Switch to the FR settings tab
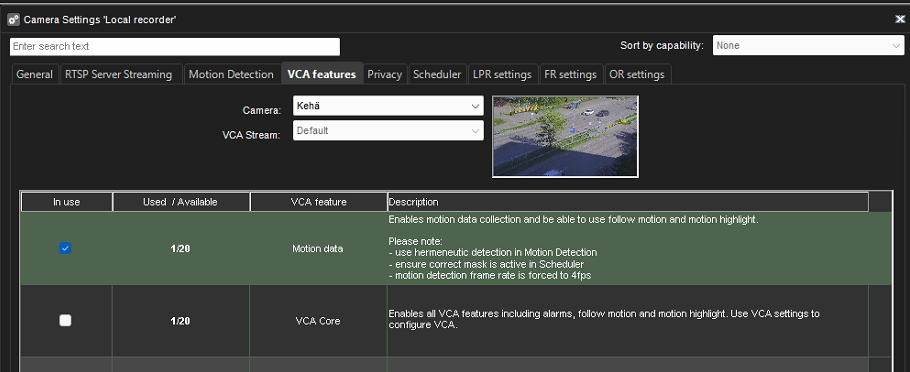This screenshot has height=372, width=910. point(570,74)
